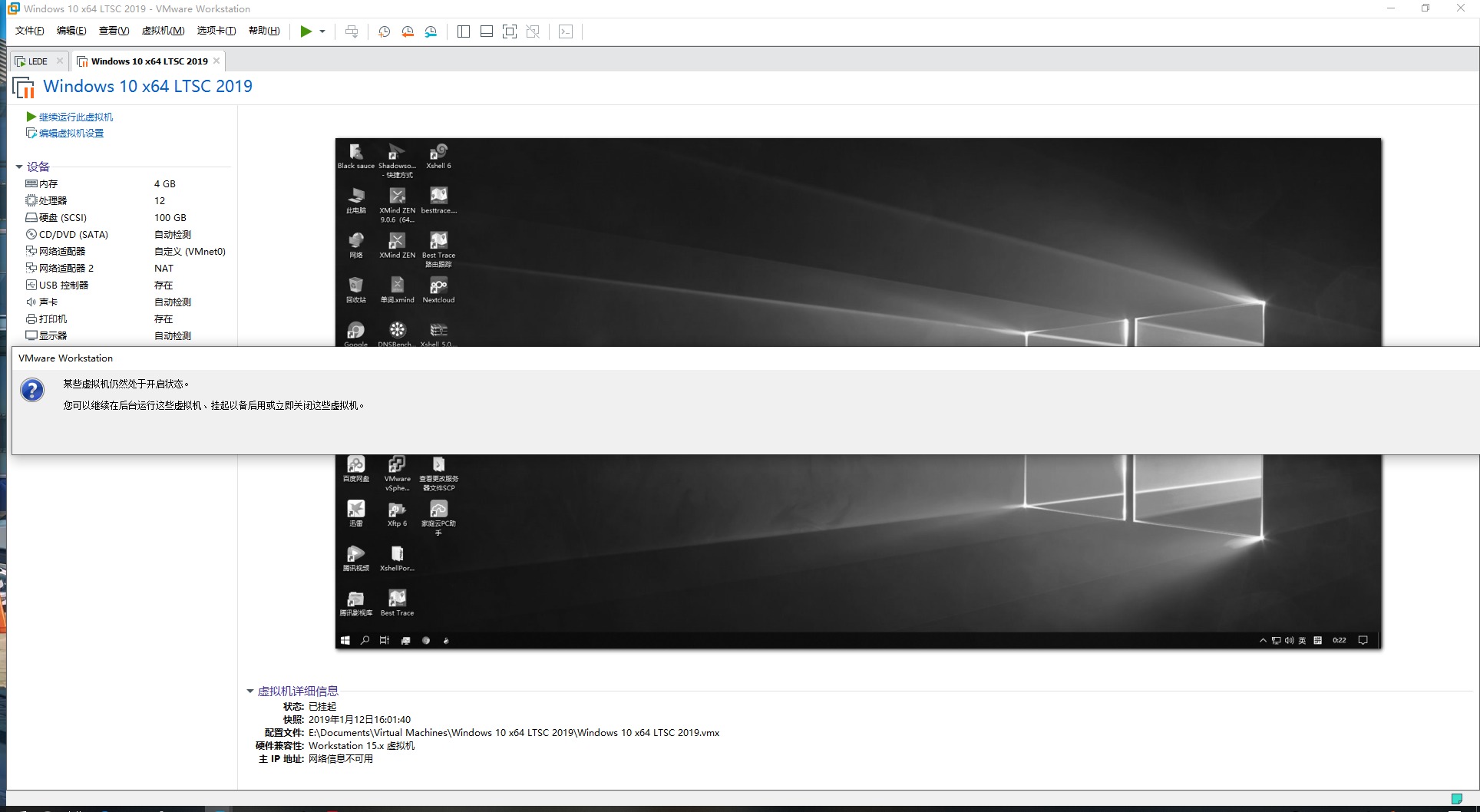
Task: Take a snapshot with the clock-plus icon
Action: (385, 31)
